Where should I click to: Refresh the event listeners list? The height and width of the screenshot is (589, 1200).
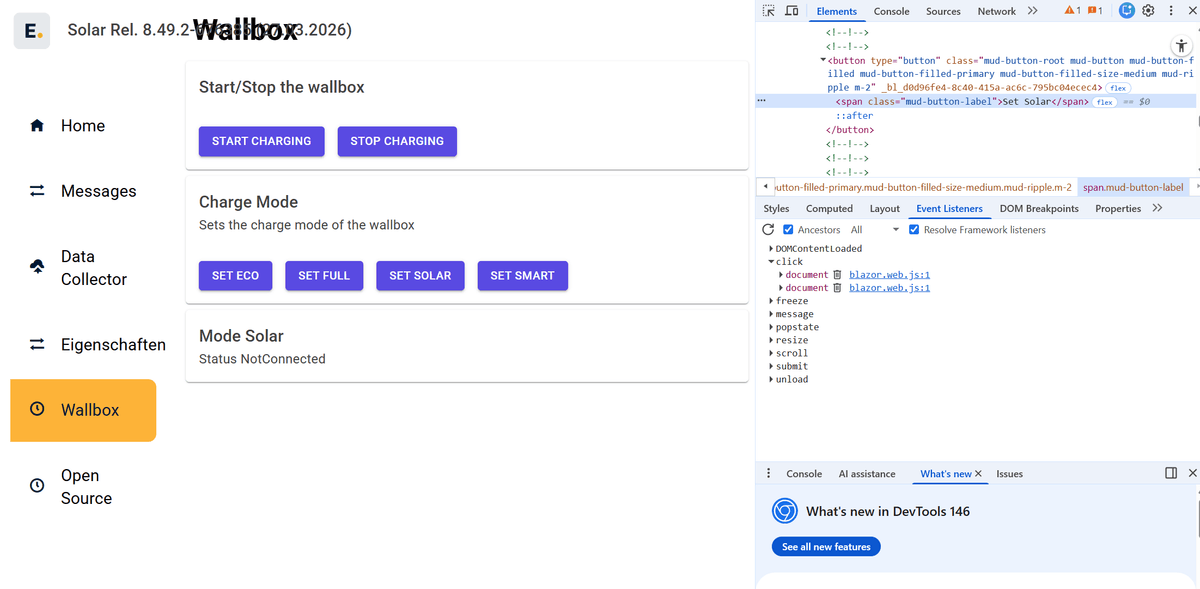(768, 229)
